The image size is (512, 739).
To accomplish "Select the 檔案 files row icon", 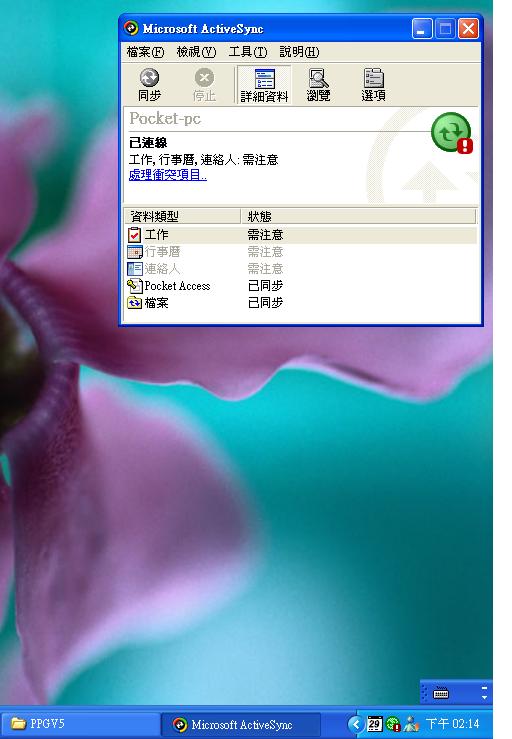I will point(134,303).
